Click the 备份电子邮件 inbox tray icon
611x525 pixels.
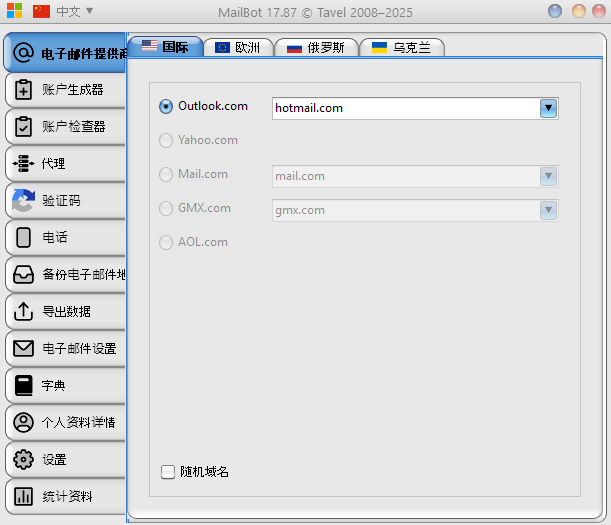point(23,274)
